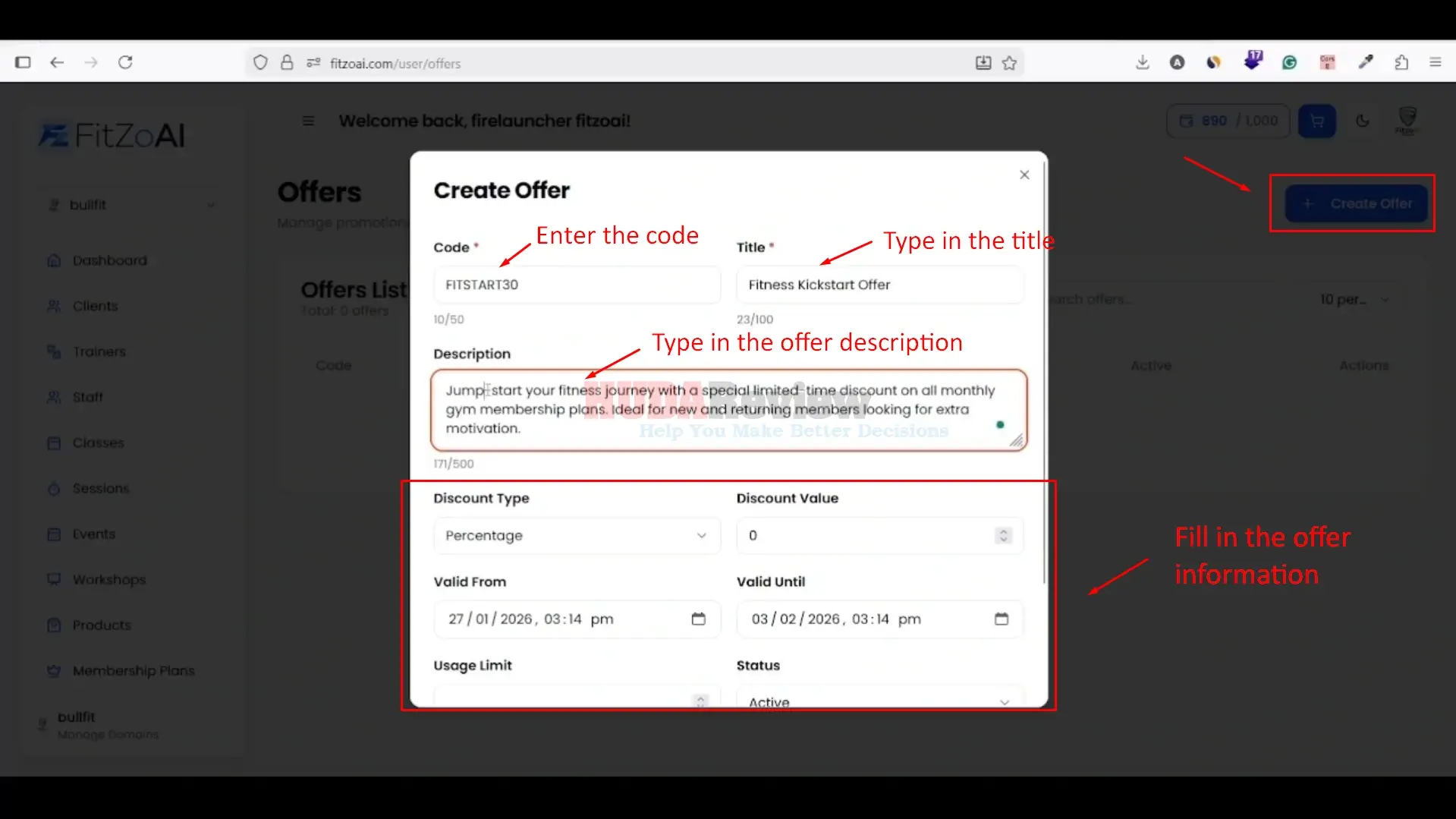Open the Valid From calendar picker
The height and width of the screenshot is (819, 1456).
click(x=698, y=619)
